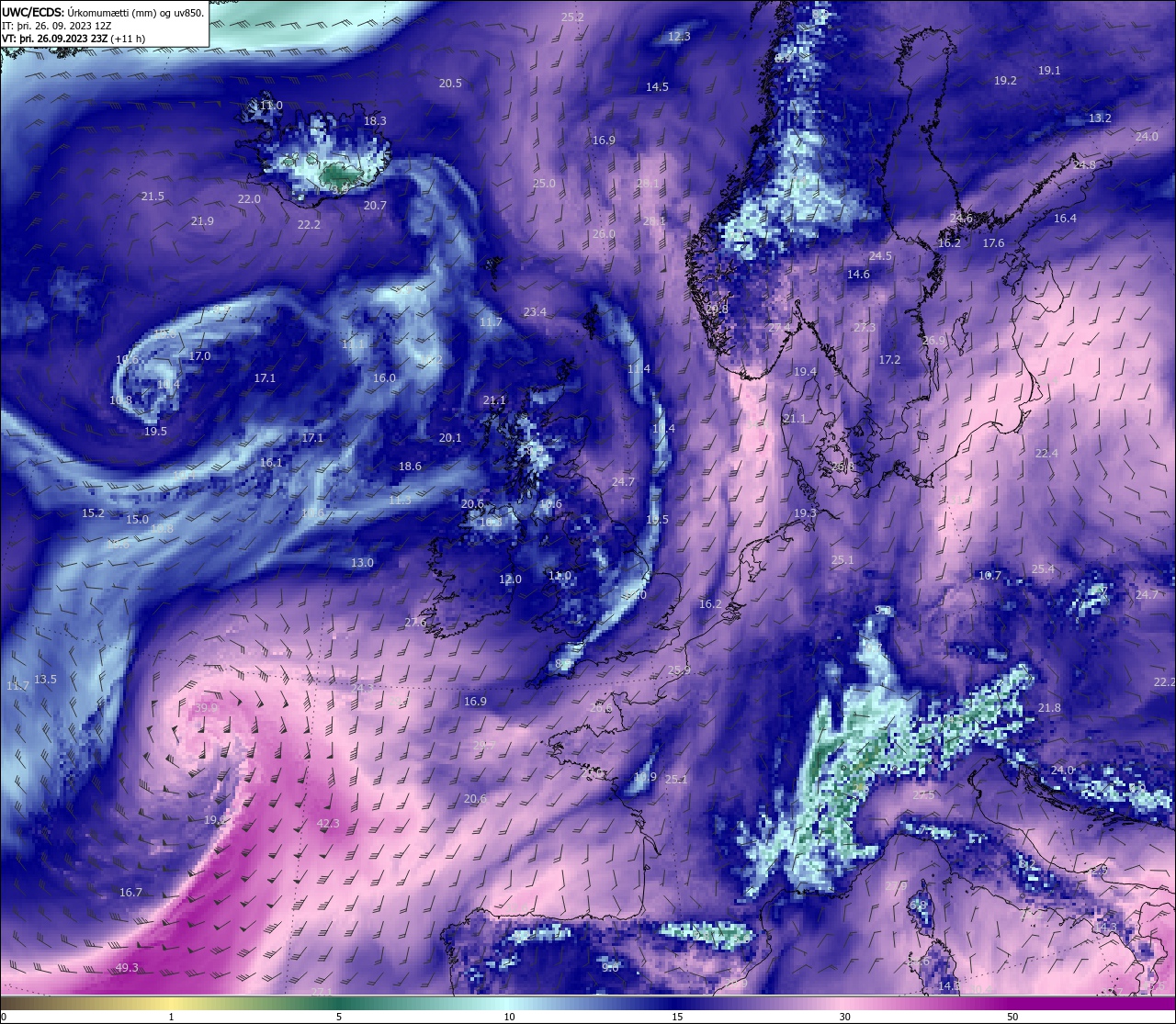Click the 16.4 value on the map
Screen dimensions: 1176x1024
[1065, 219]
